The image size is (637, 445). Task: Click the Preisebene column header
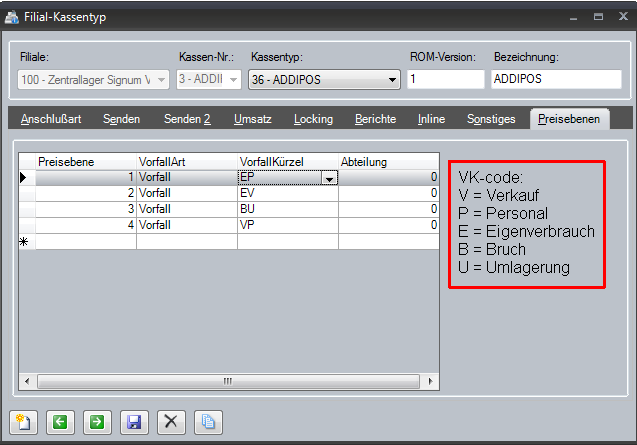click(85, 161)
